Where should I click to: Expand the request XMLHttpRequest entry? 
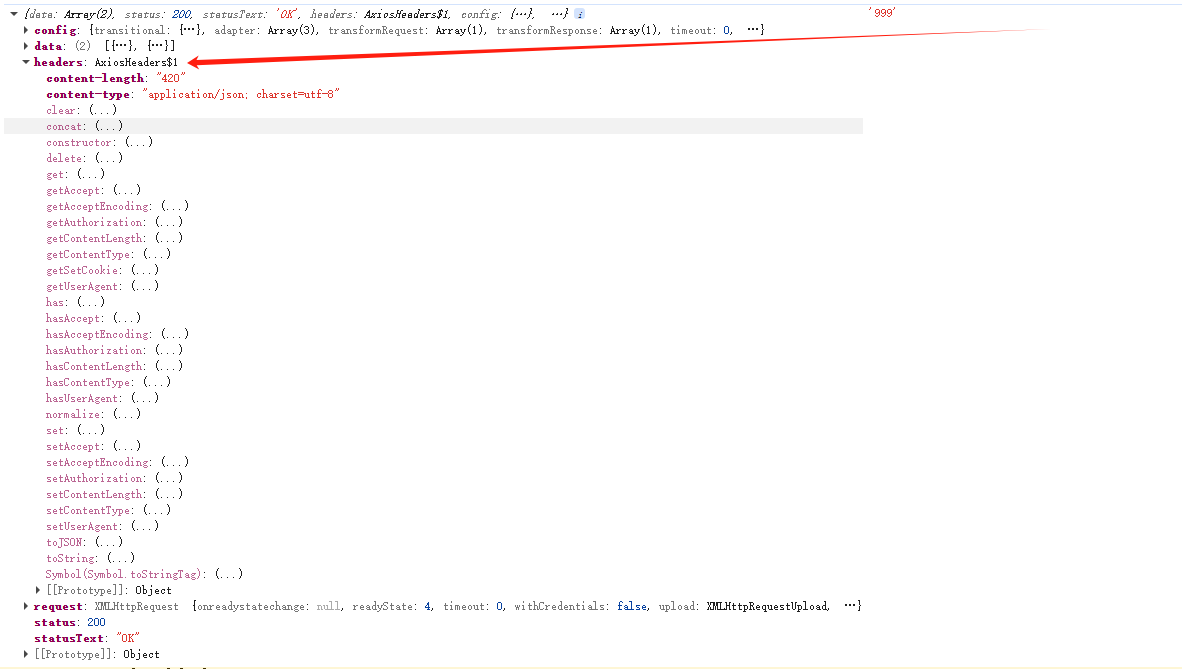pos(26,606)
